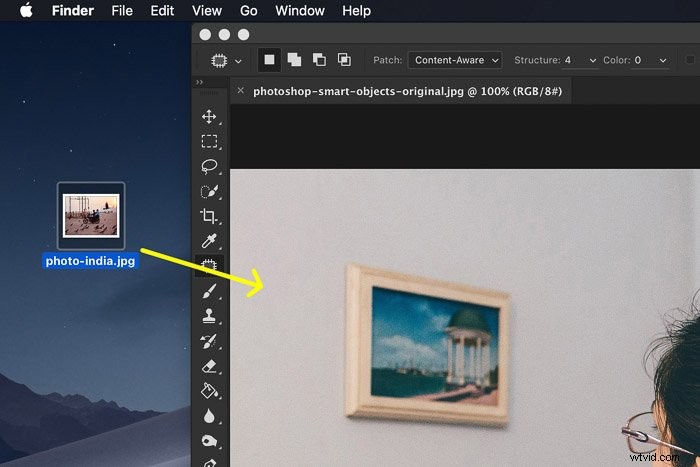Select the Crop tool
The image size is (700, 467).
209,216
